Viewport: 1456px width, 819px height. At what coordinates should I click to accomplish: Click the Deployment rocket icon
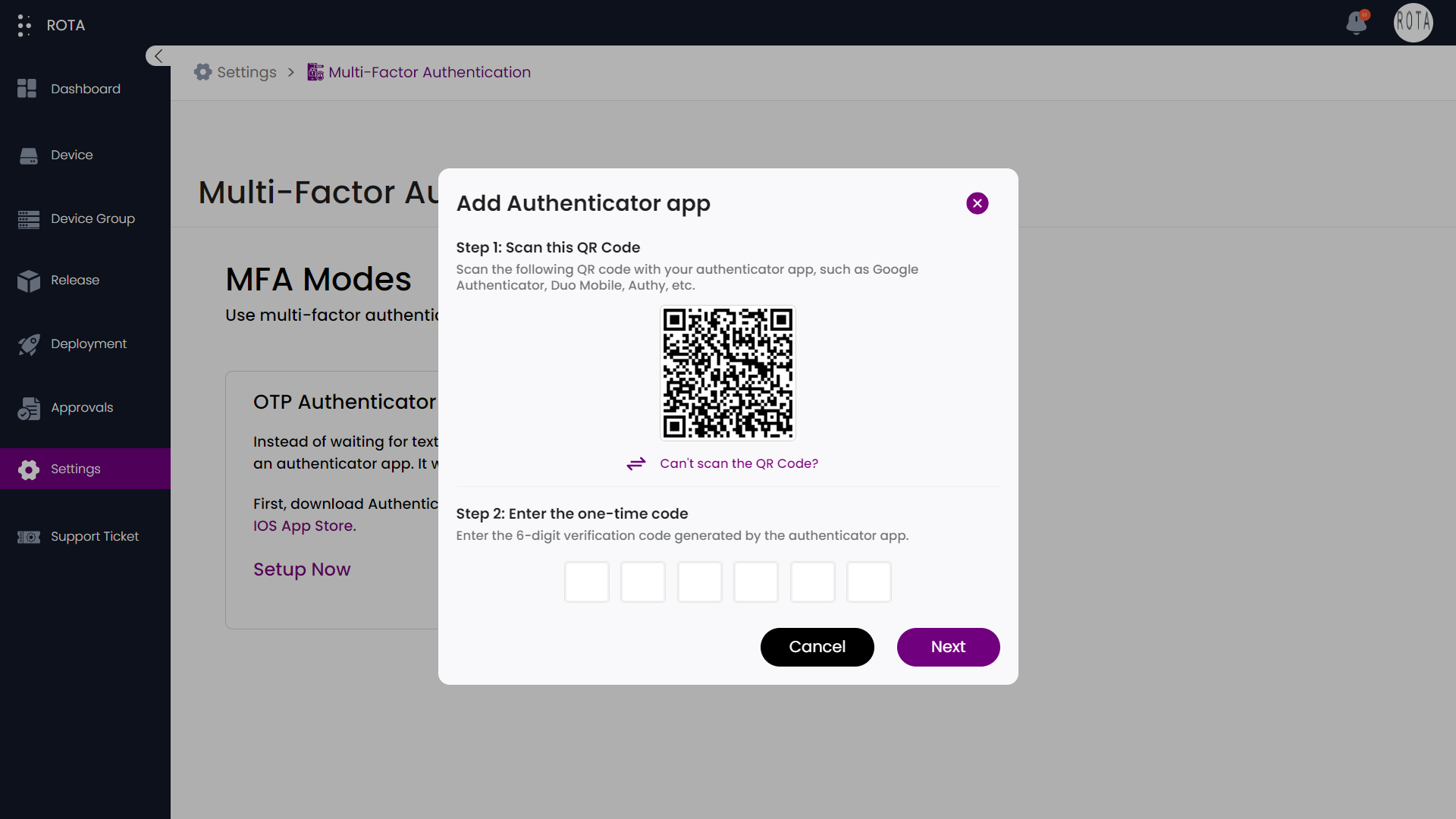coord(28,344)
